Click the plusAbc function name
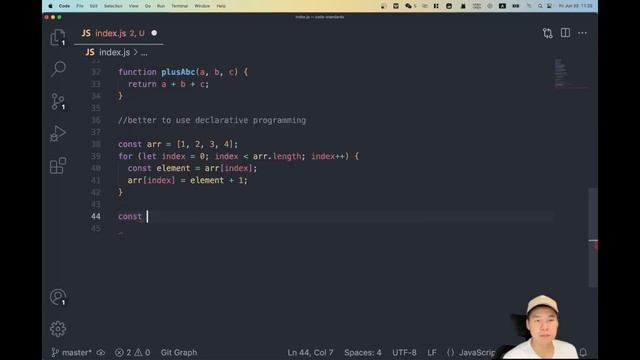Screen dimensions: 640x360 (178, 72)
